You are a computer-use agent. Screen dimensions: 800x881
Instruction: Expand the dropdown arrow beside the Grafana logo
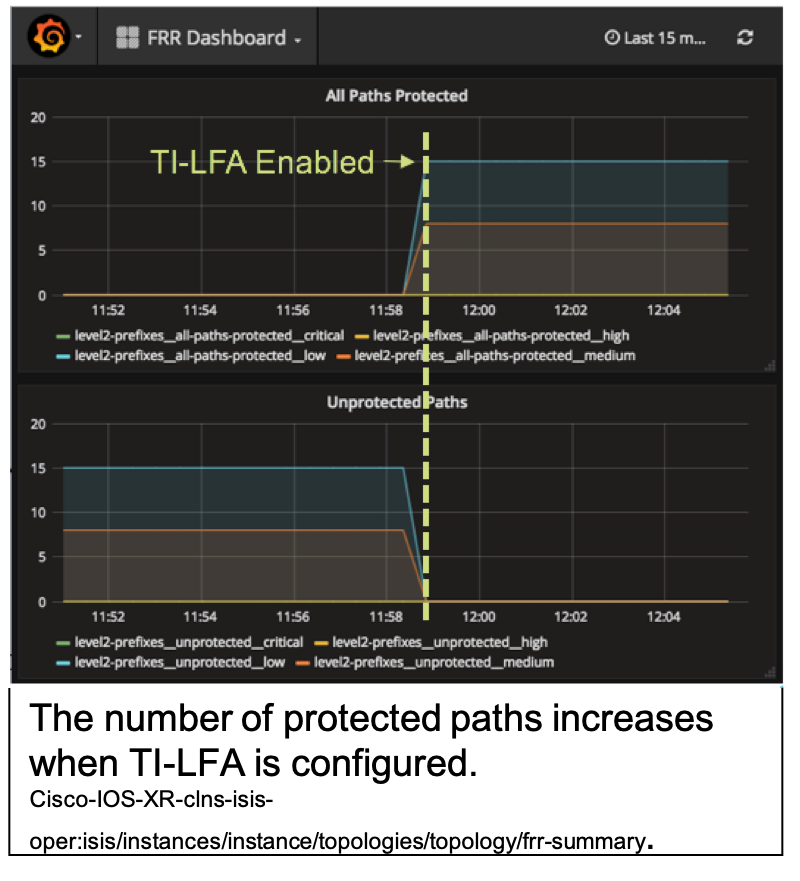pyautogui.click(x=79, y=37)
